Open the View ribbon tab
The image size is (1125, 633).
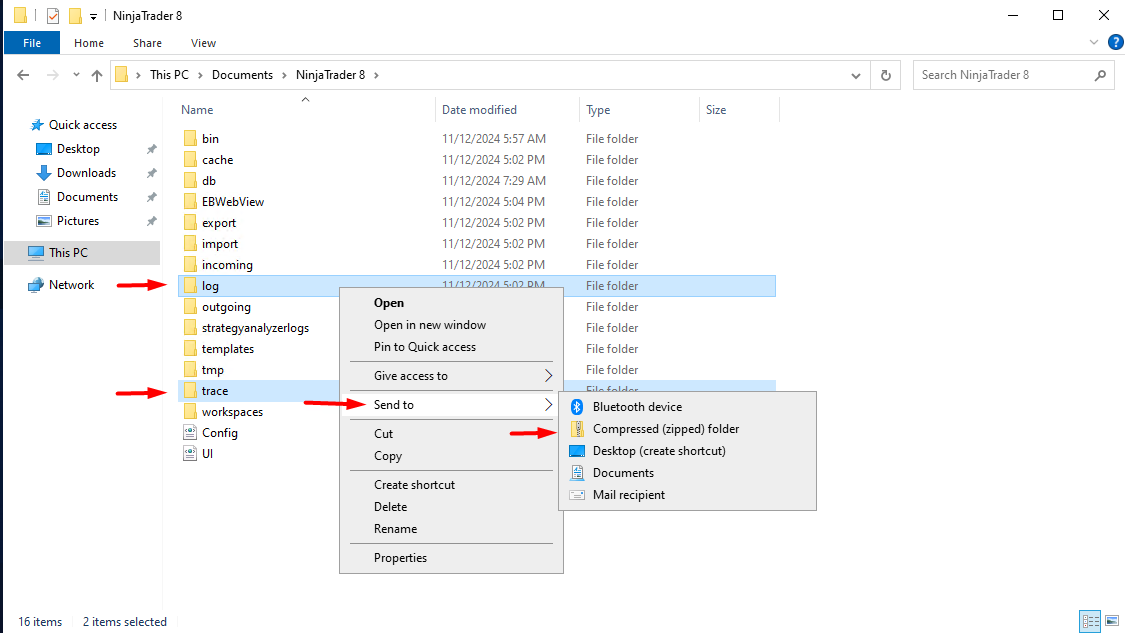click(203, 43)
